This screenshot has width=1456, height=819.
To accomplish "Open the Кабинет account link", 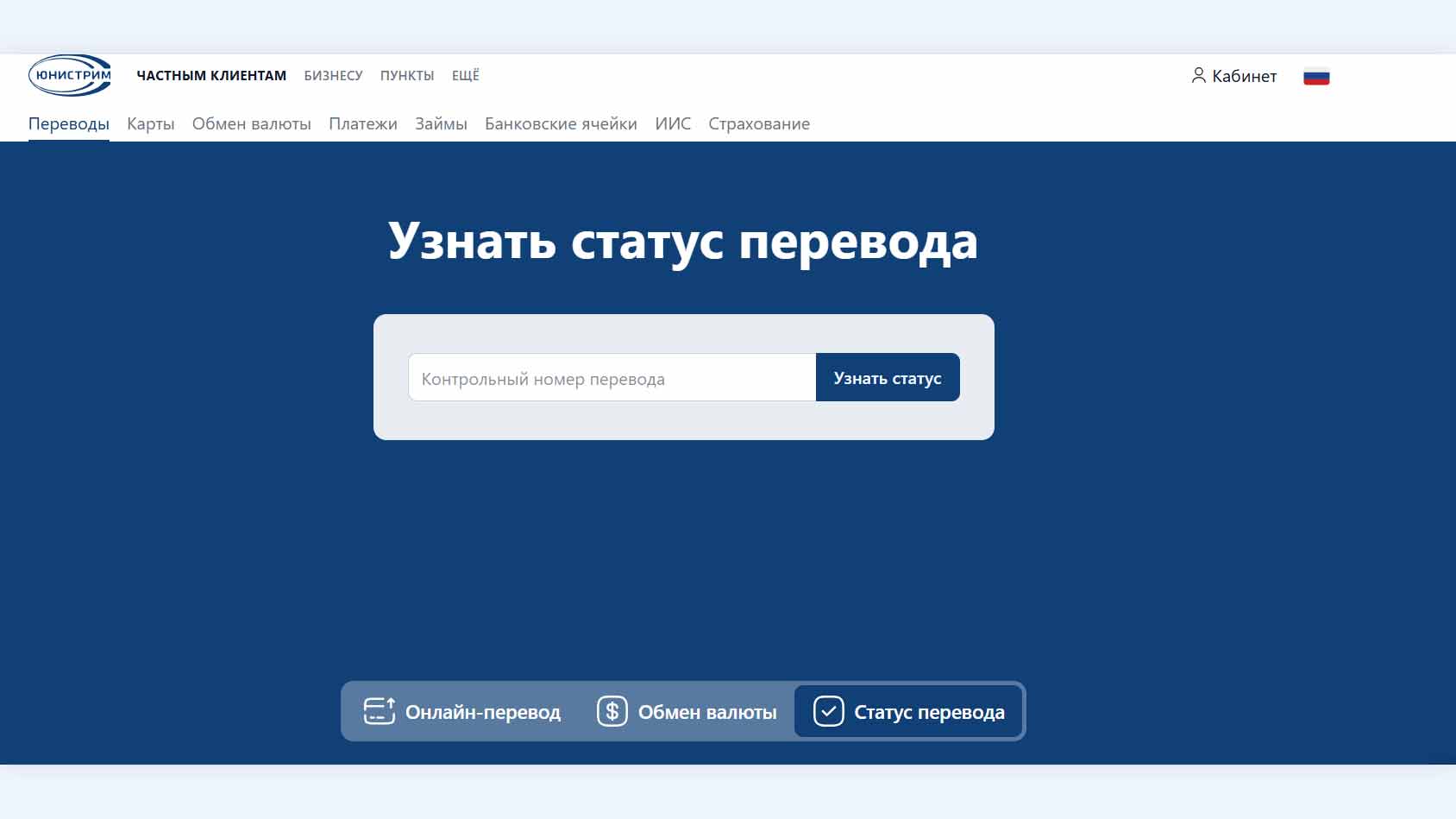I will (x=1244, y=76).
